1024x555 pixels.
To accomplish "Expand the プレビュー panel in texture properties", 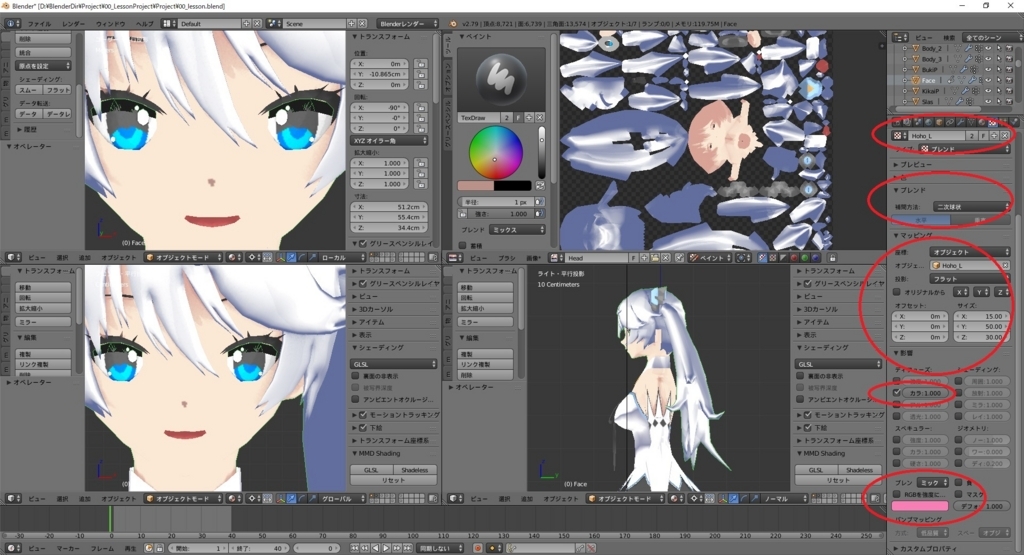I will [916, 165].
